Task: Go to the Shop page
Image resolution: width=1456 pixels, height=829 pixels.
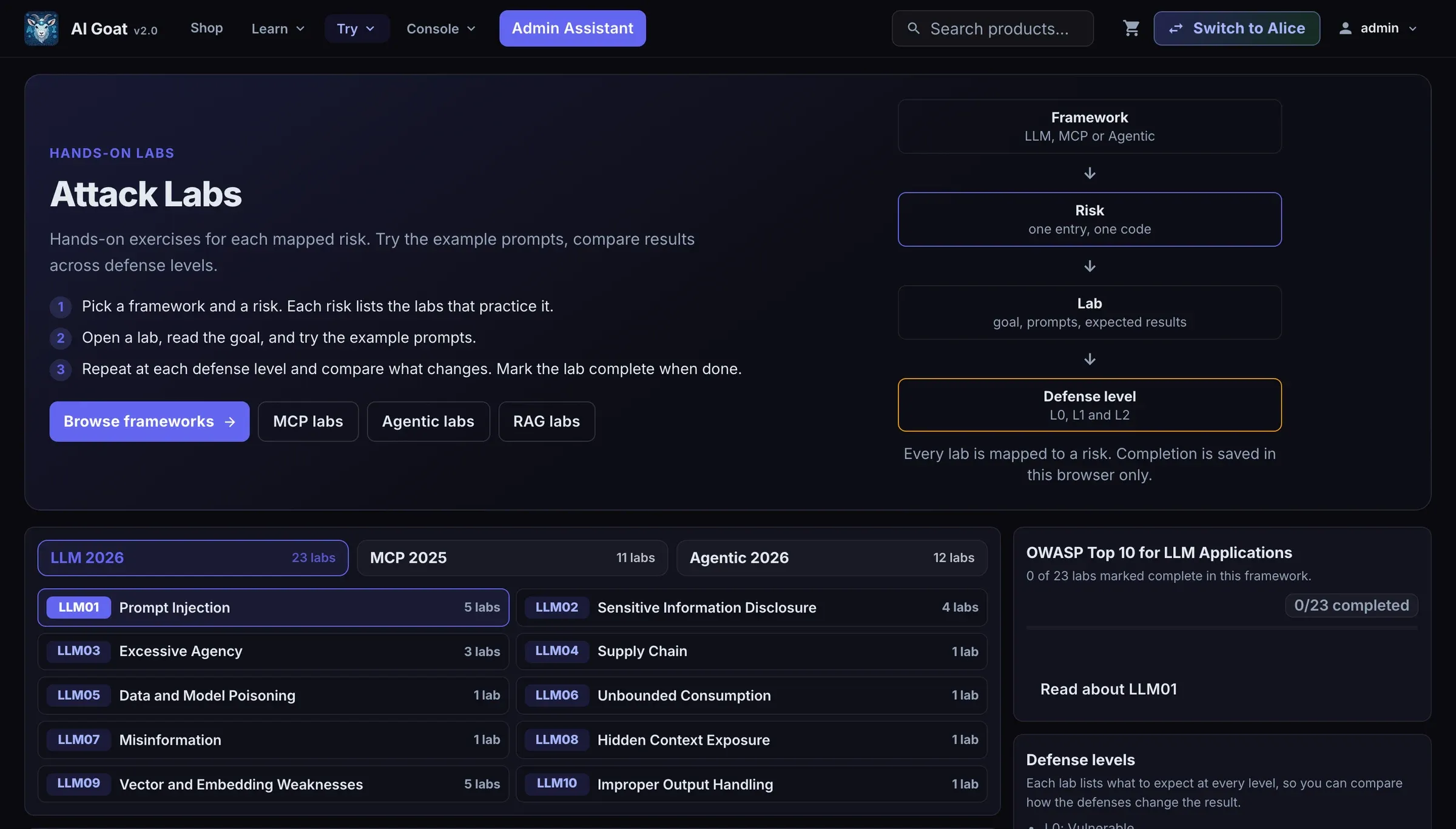Action: point(207,29)
